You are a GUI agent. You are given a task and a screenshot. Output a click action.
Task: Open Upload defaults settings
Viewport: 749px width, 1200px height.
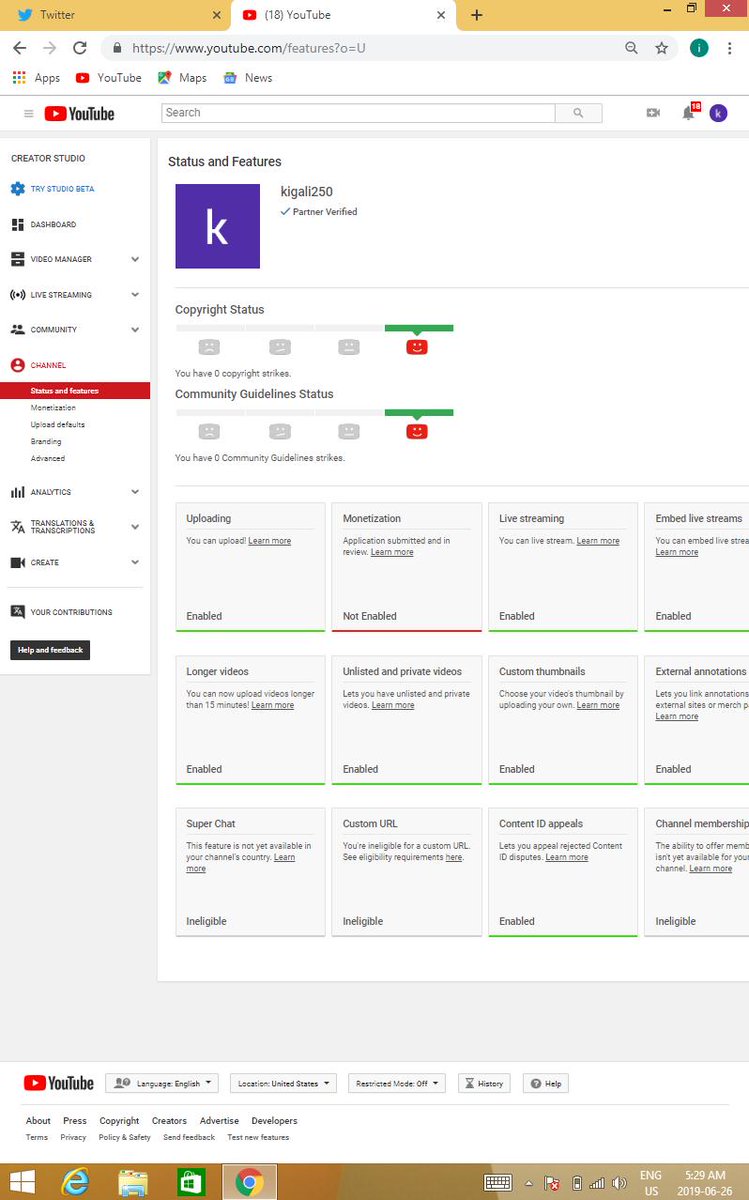click(57, 425)
